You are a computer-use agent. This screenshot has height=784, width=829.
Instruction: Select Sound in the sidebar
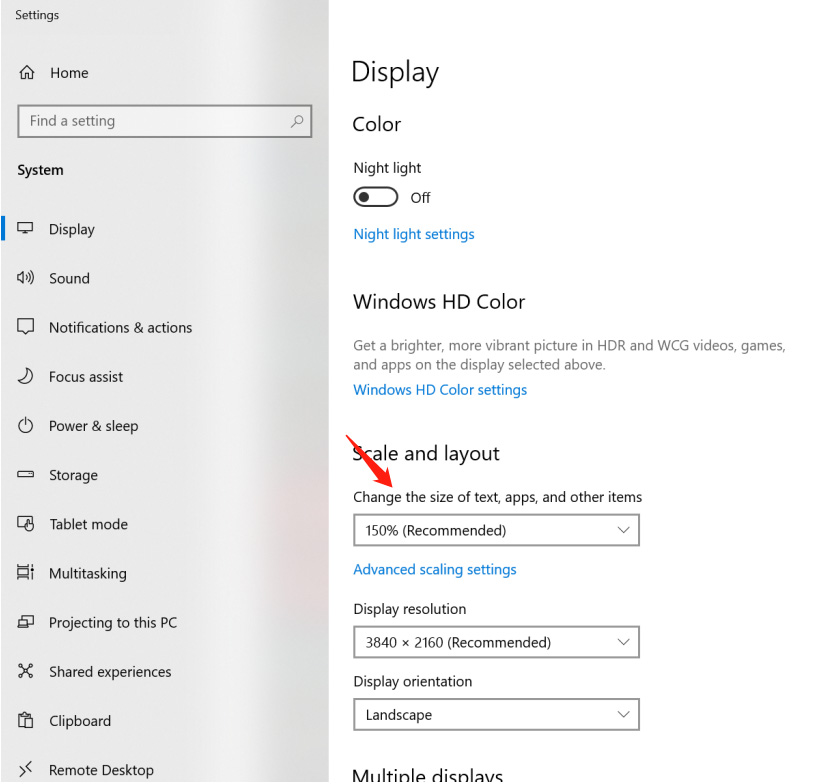tap(69, 278)
